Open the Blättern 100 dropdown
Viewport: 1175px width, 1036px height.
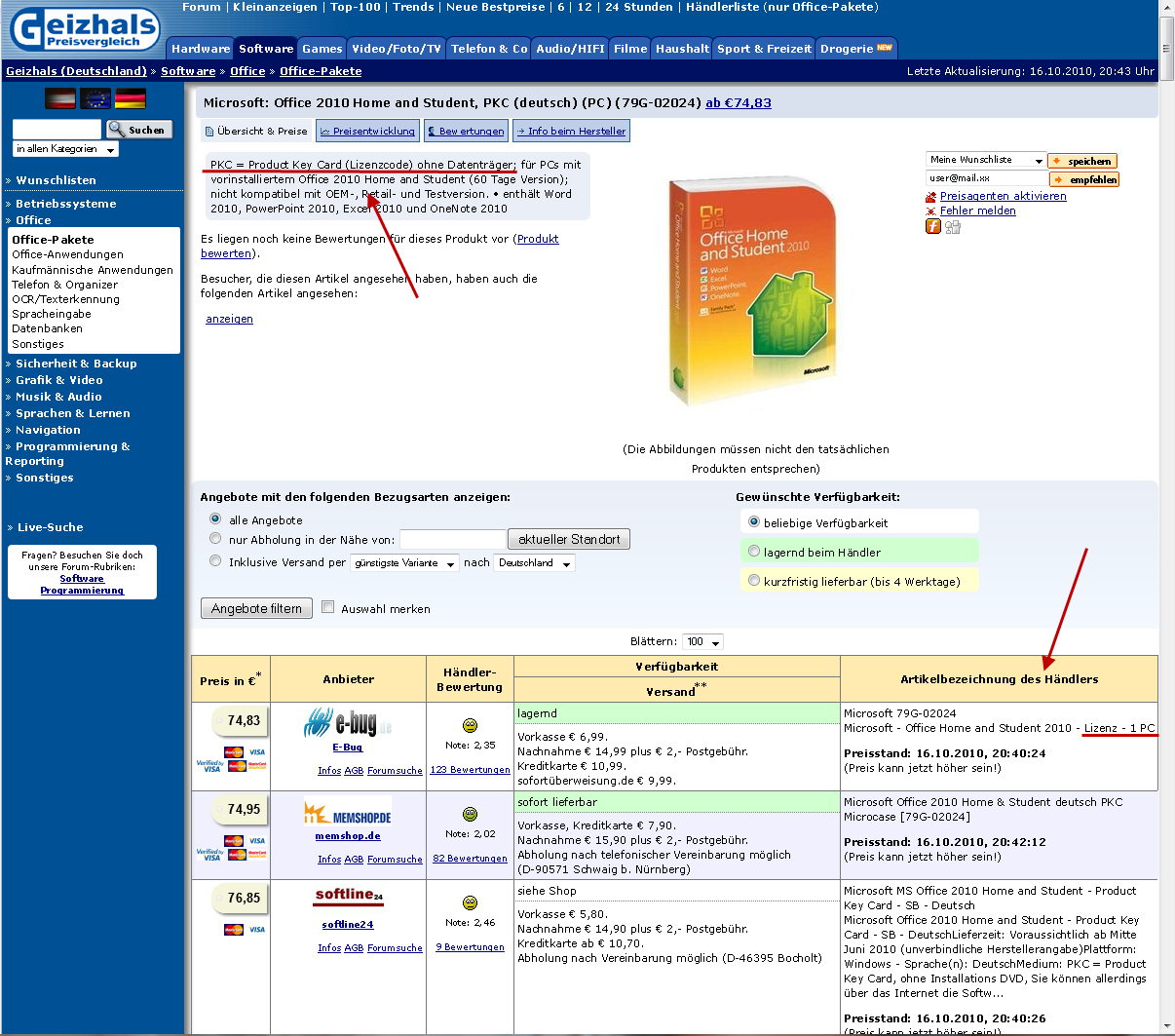click(702, 641)
